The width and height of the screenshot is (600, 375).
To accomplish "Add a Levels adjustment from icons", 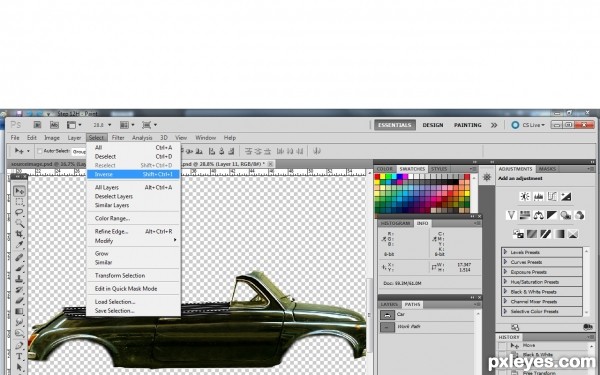I will tap(538, 197).
